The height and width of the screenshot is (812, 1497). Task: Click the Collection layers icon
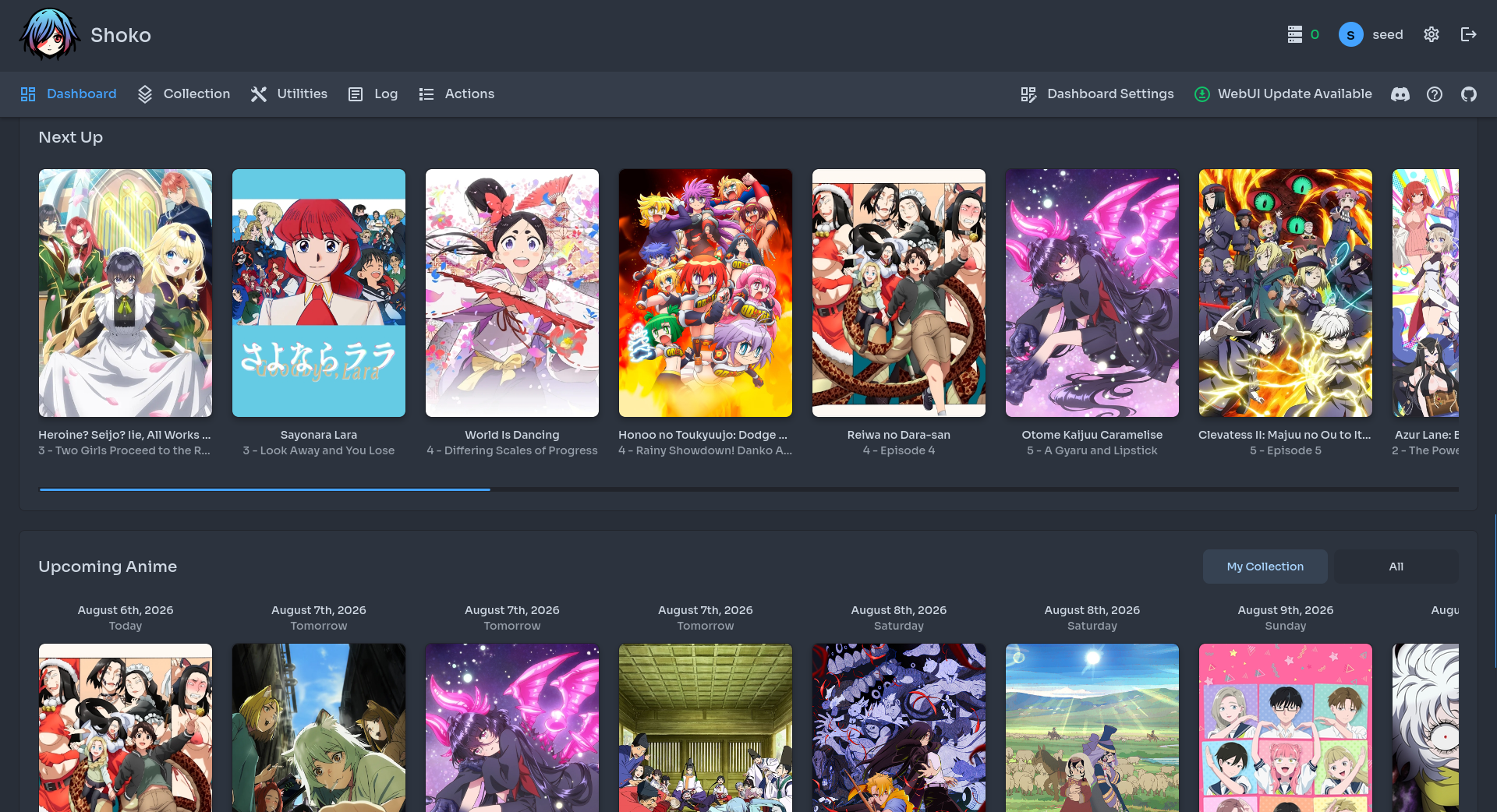click(145, 94)
